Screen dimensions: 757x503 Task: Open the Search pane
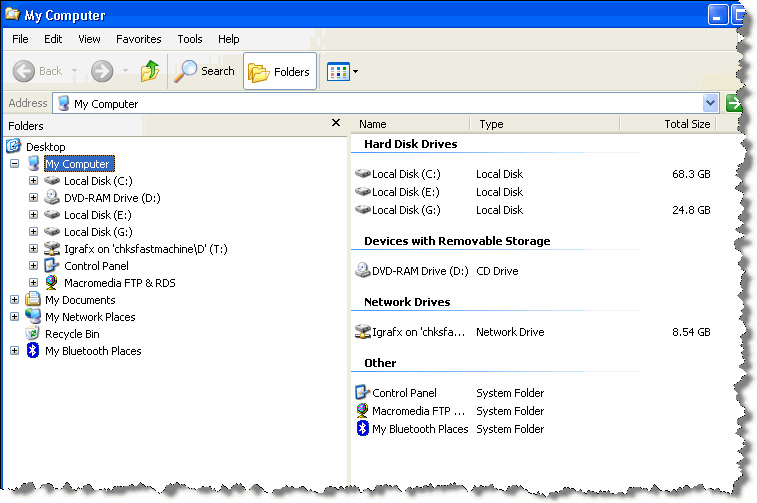click(205, 71)
